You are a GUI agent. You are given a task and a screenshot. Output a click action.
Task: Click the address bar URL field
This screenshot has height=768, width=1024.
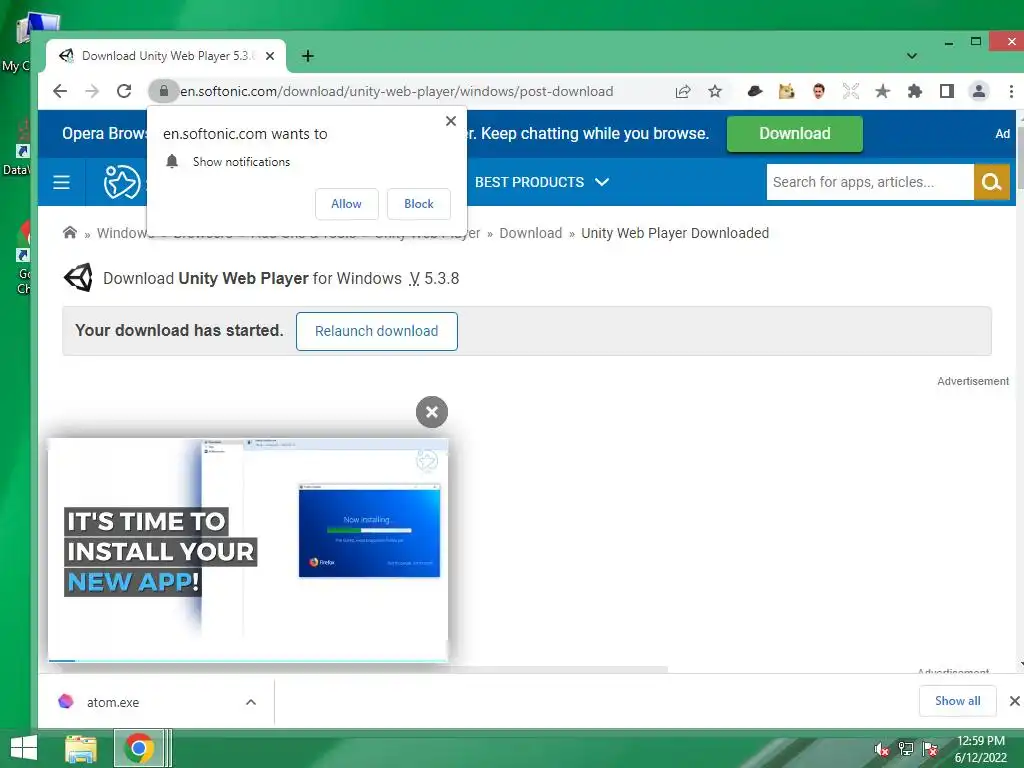tap(396, 91)
